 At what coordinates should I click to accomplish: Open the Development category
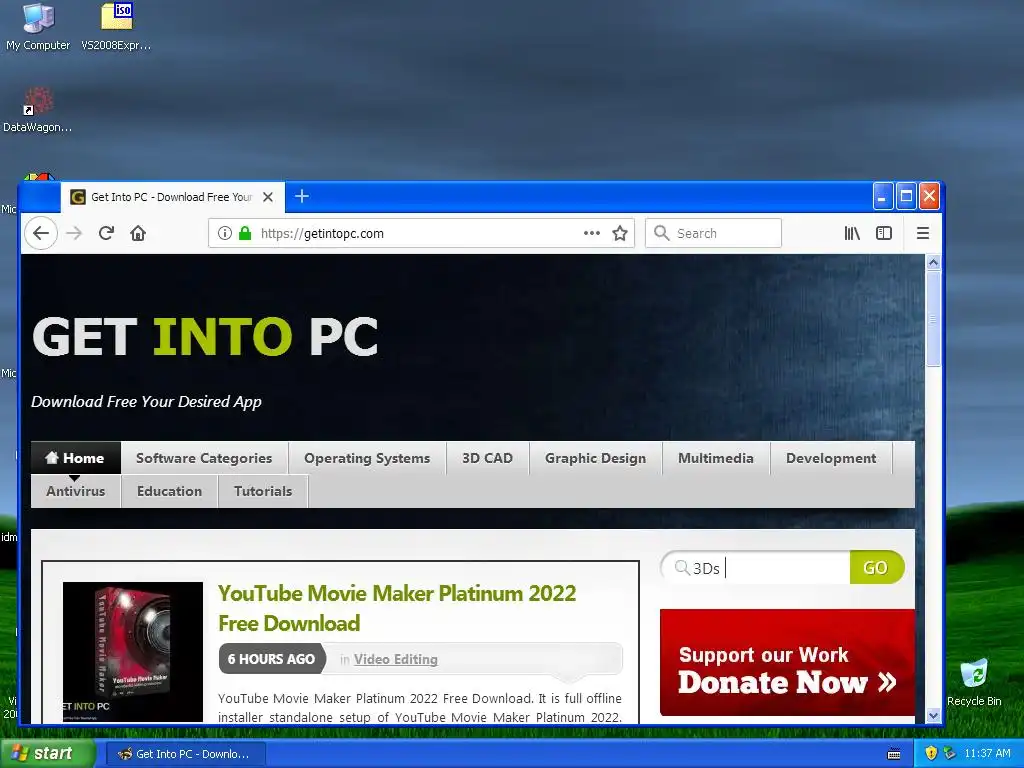(x=831, y=458)
